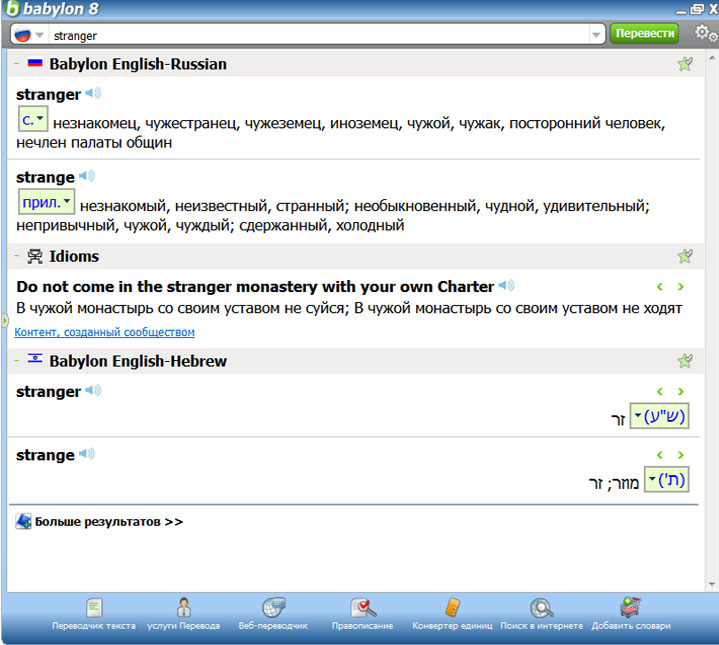Screen dimensions: 719x645
Task: Toggle favorite star for Idioms dictionary
Action: click(x=685, y=257)
